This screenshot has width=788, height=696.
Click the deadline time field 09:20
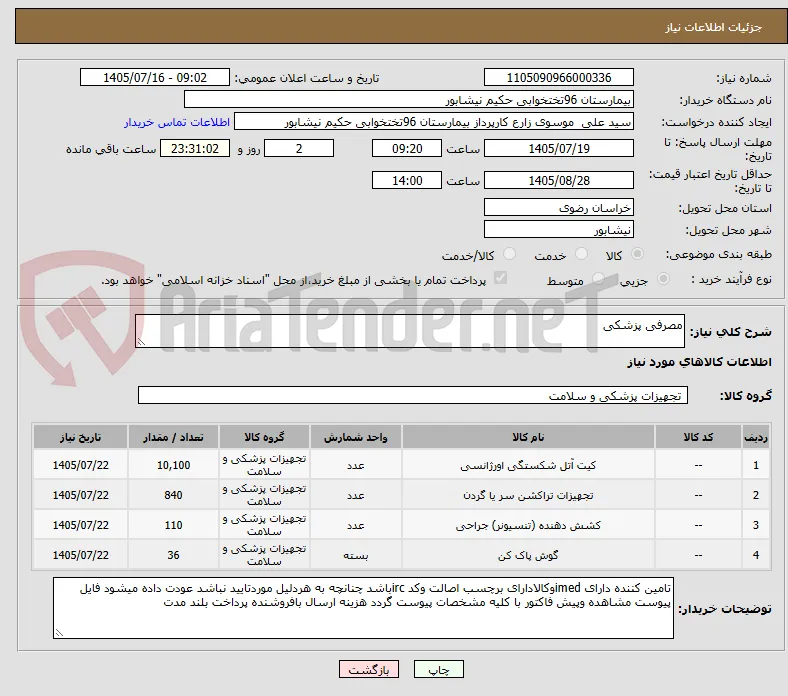[x=407, y=149]
